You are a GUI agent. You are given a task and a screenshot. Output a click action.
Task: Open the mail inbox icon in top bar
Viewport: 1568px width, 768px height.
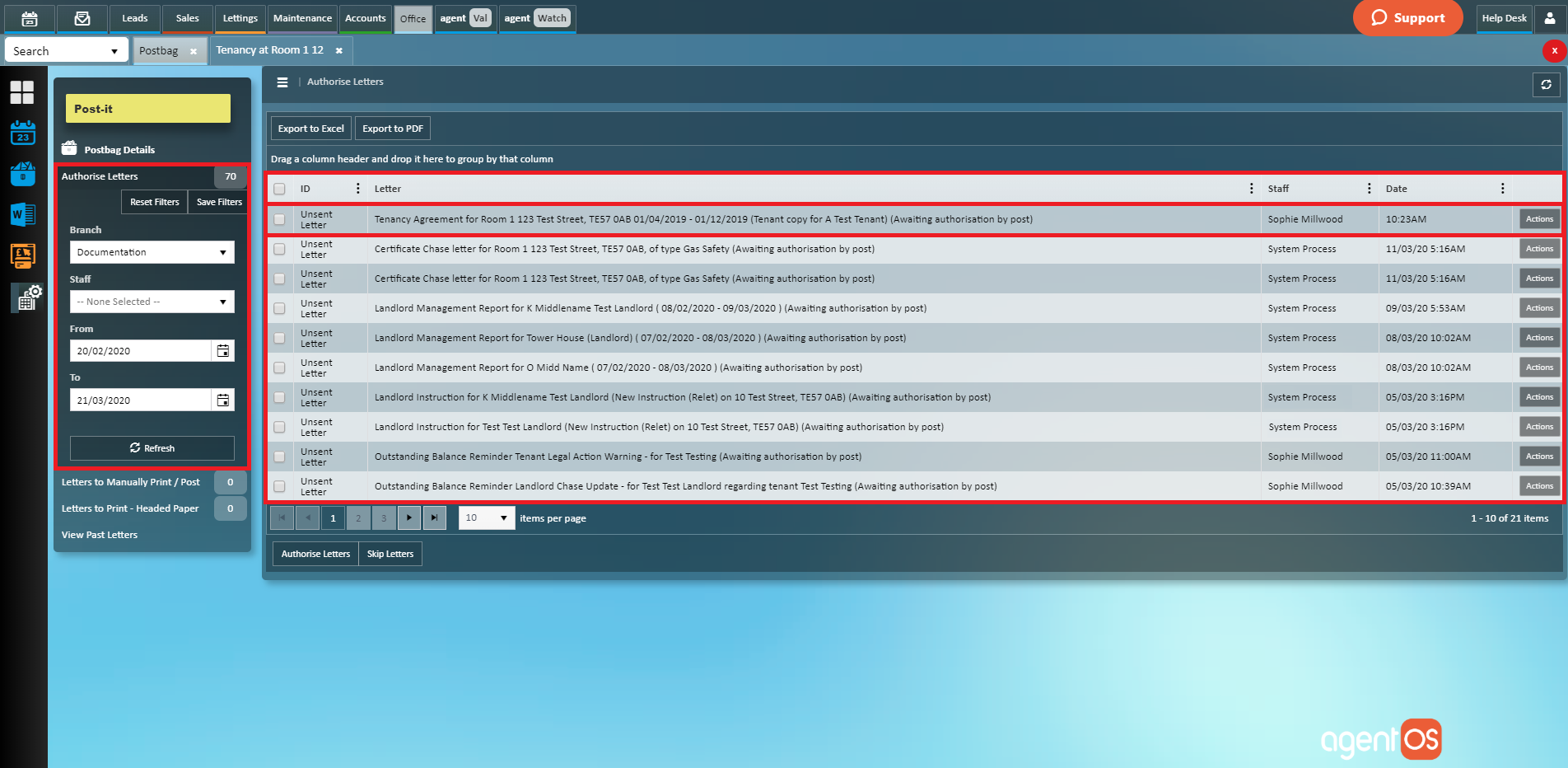[82, 18]
